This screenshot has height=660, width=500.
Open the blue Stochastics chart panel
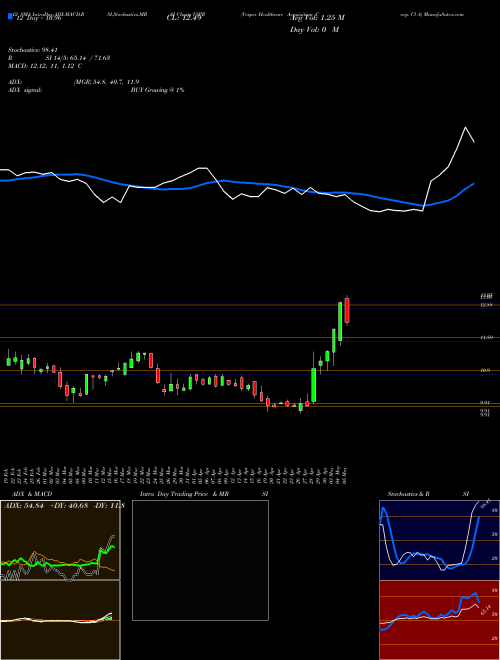[x=439, y=540]
